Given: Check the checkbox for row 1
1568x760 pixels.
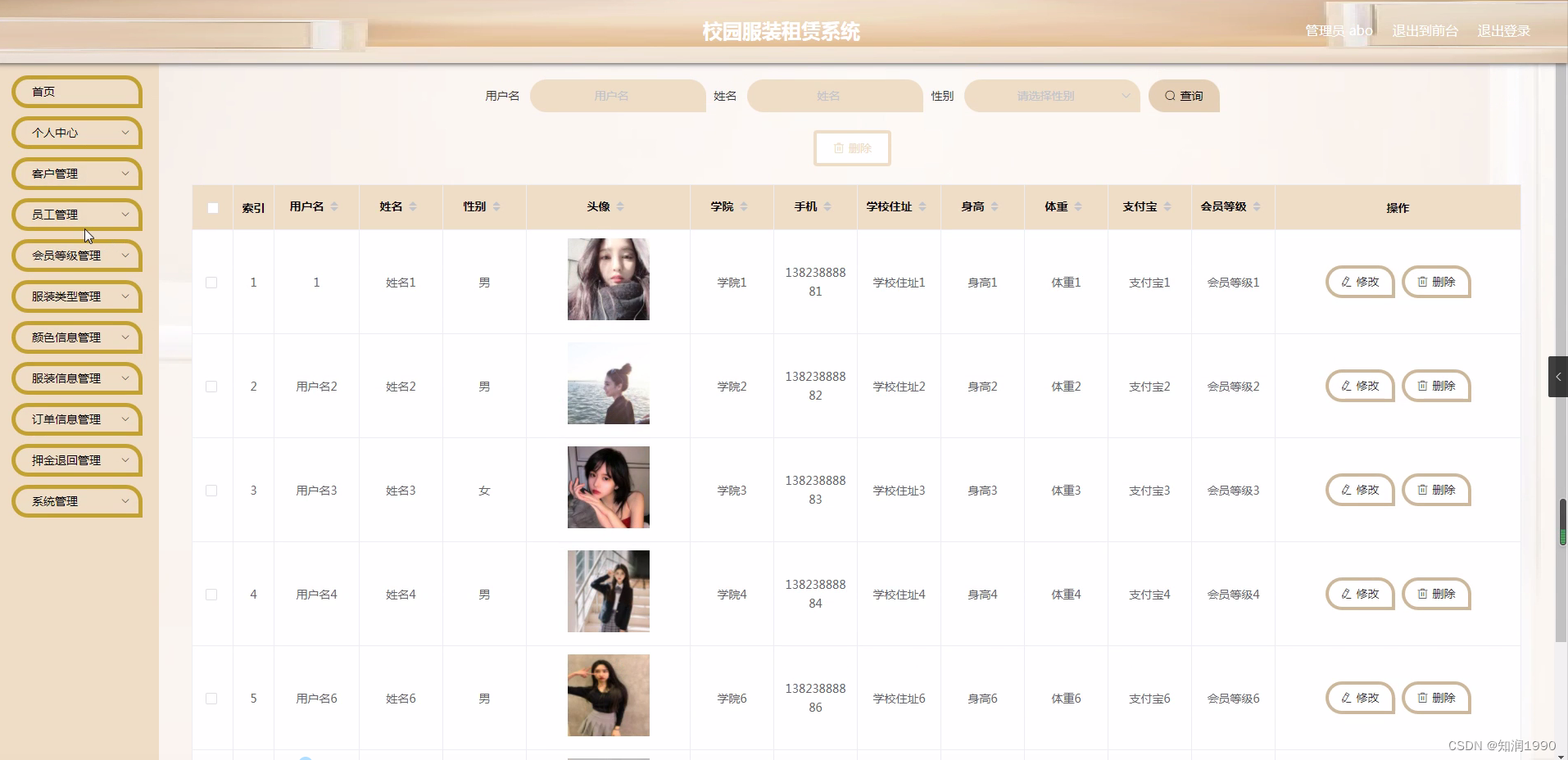Looking at the screenshot, I should click(212, 282).
